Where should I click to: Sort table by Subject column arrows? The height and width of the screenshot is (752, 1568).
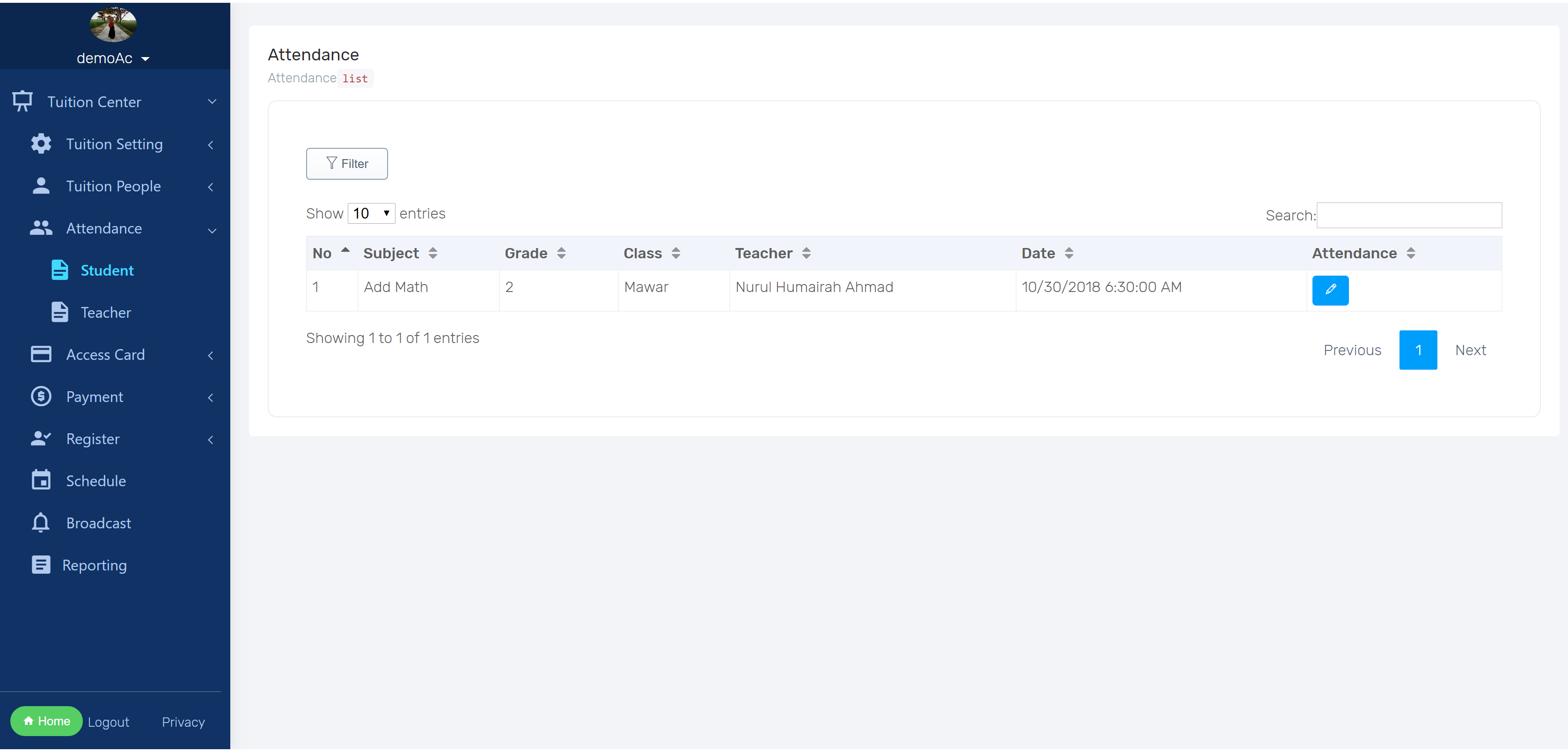tap(433, 253)
